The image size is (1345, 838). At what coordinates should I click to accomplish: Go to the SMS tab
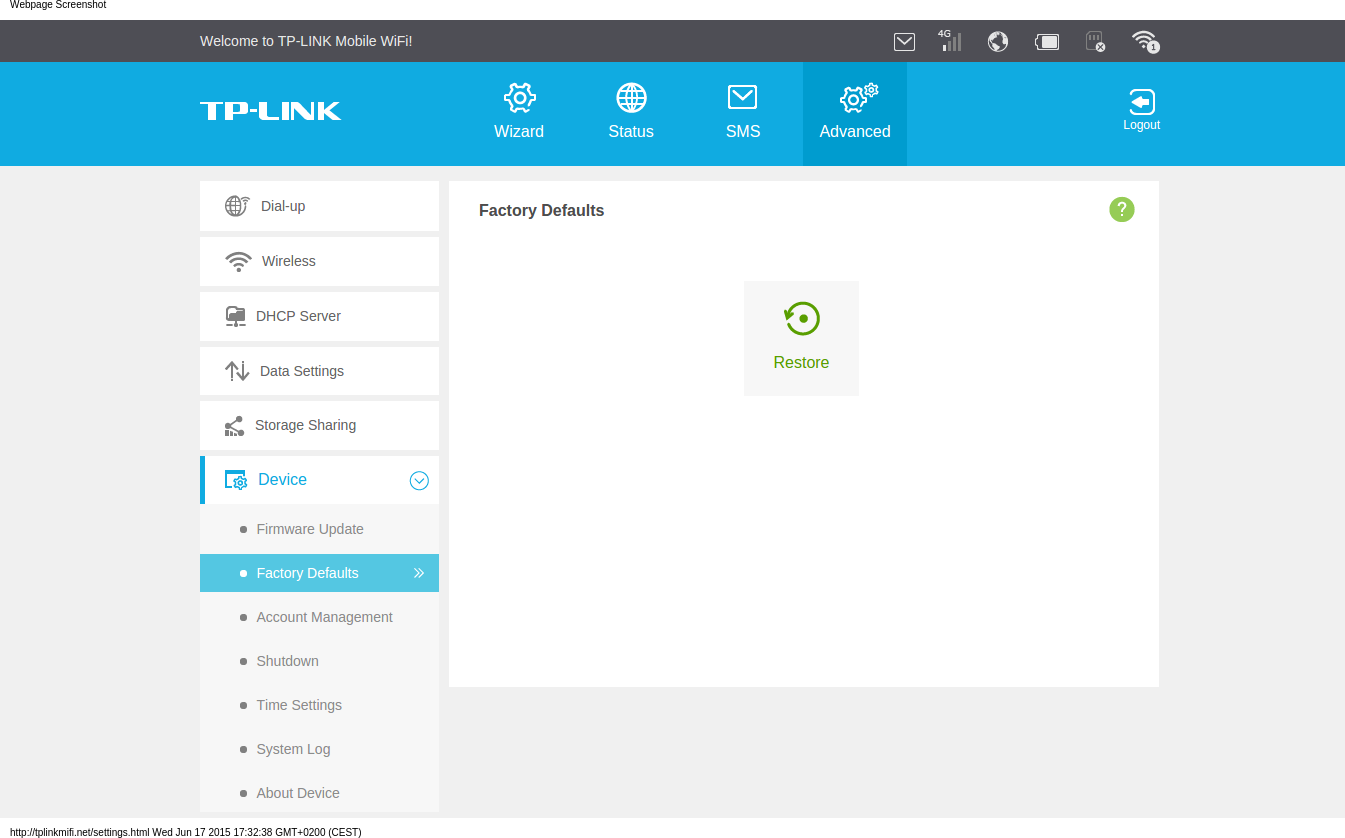(x=743, y=113)
